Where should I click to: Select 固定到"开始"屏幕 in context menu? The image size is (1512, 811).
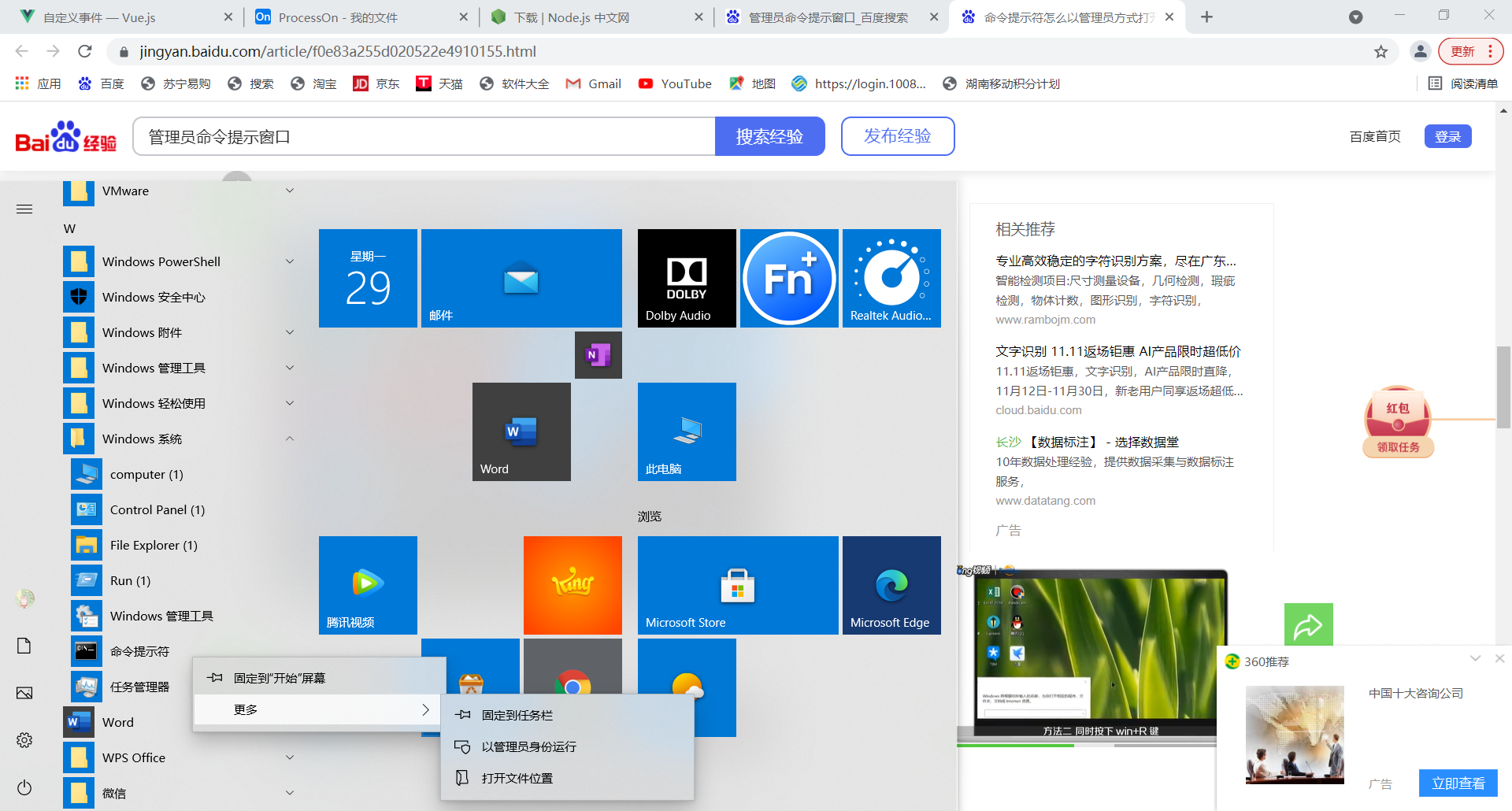pyautogui.click(x=319, y=678)
